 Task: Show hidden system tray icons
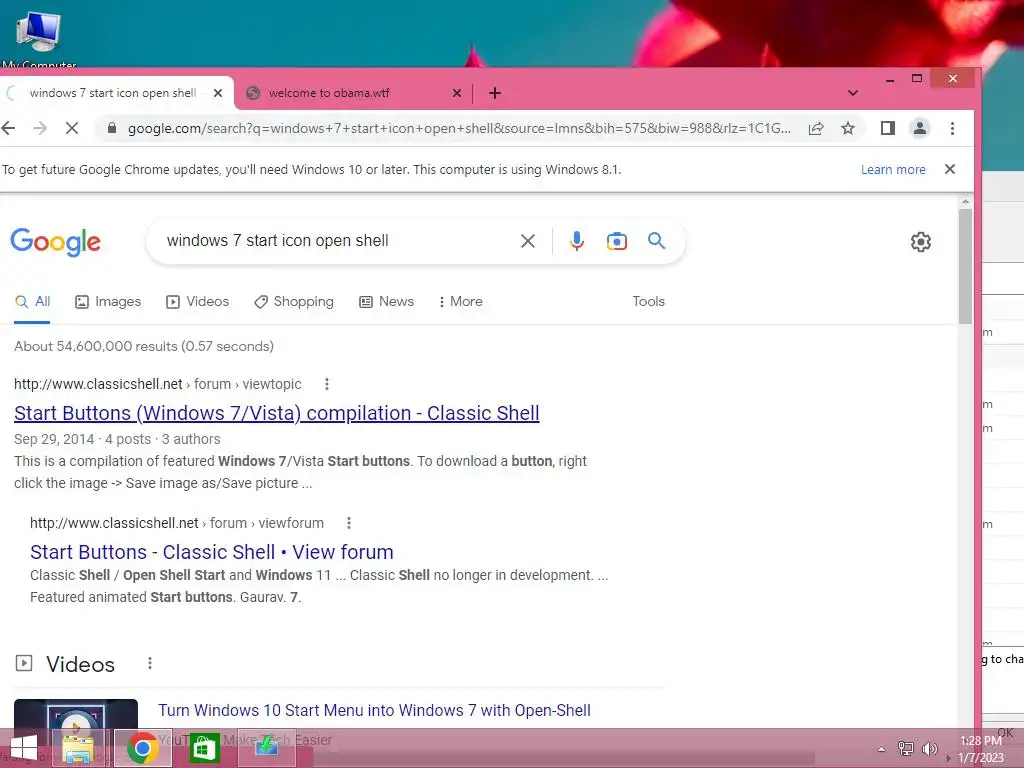coord(881,749)
